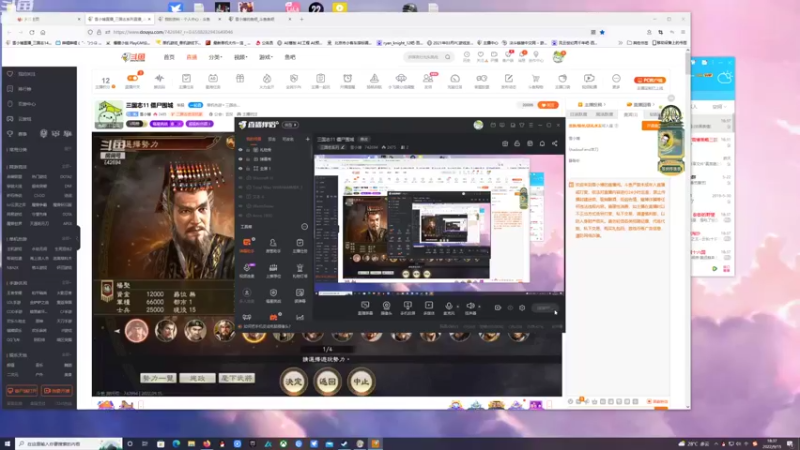
Task: Open 鱼吧 in the Douyu navigation
Action: (x=290, y=57)
